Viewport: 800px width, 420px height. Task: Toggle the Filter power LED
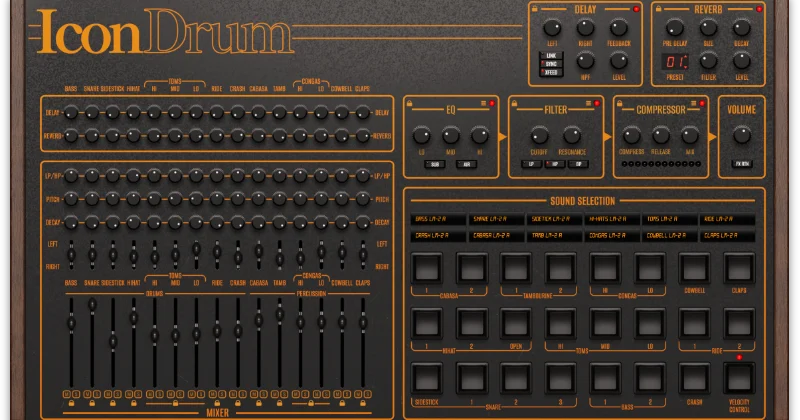tap(597, 104)
